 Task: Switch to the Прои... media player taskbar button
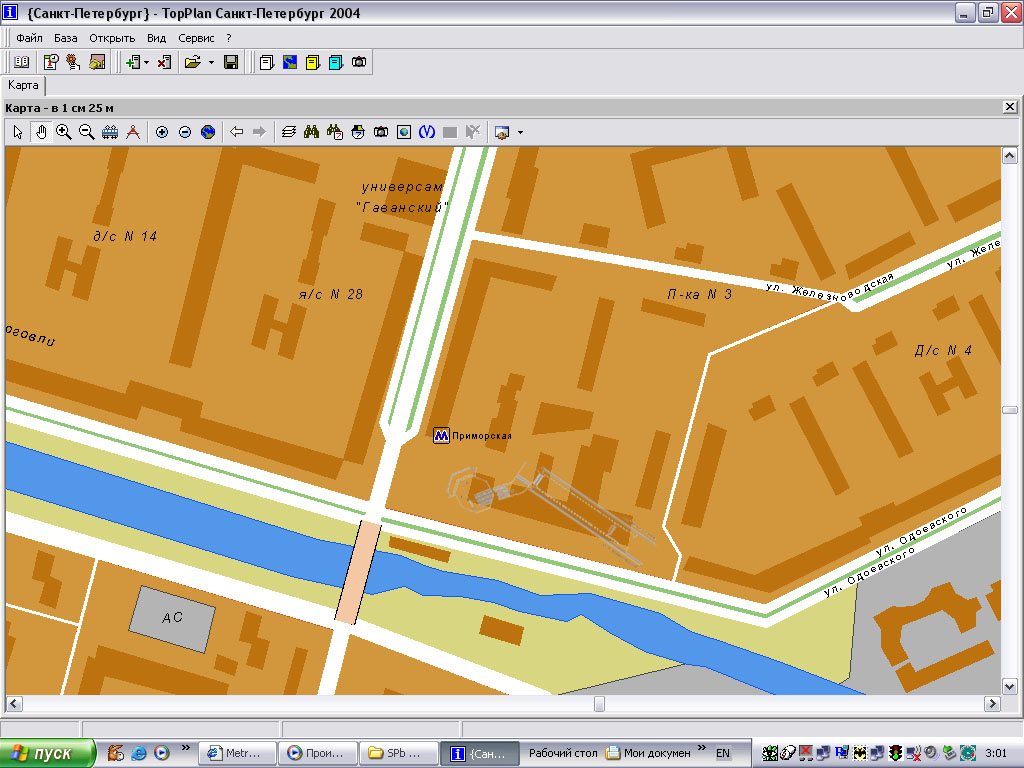317,753
